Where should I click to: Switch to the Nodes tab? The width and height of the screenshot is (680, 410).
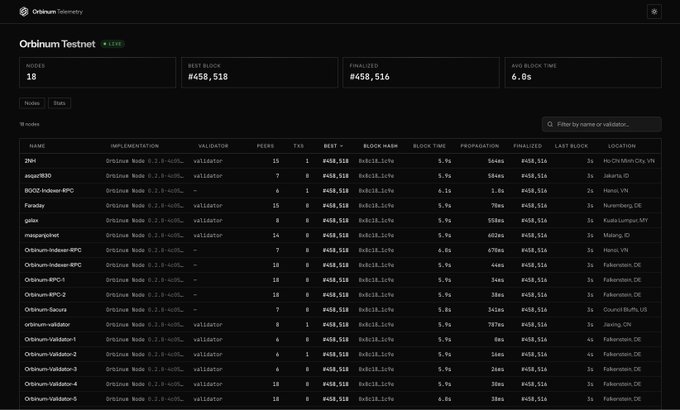point(32,103)
